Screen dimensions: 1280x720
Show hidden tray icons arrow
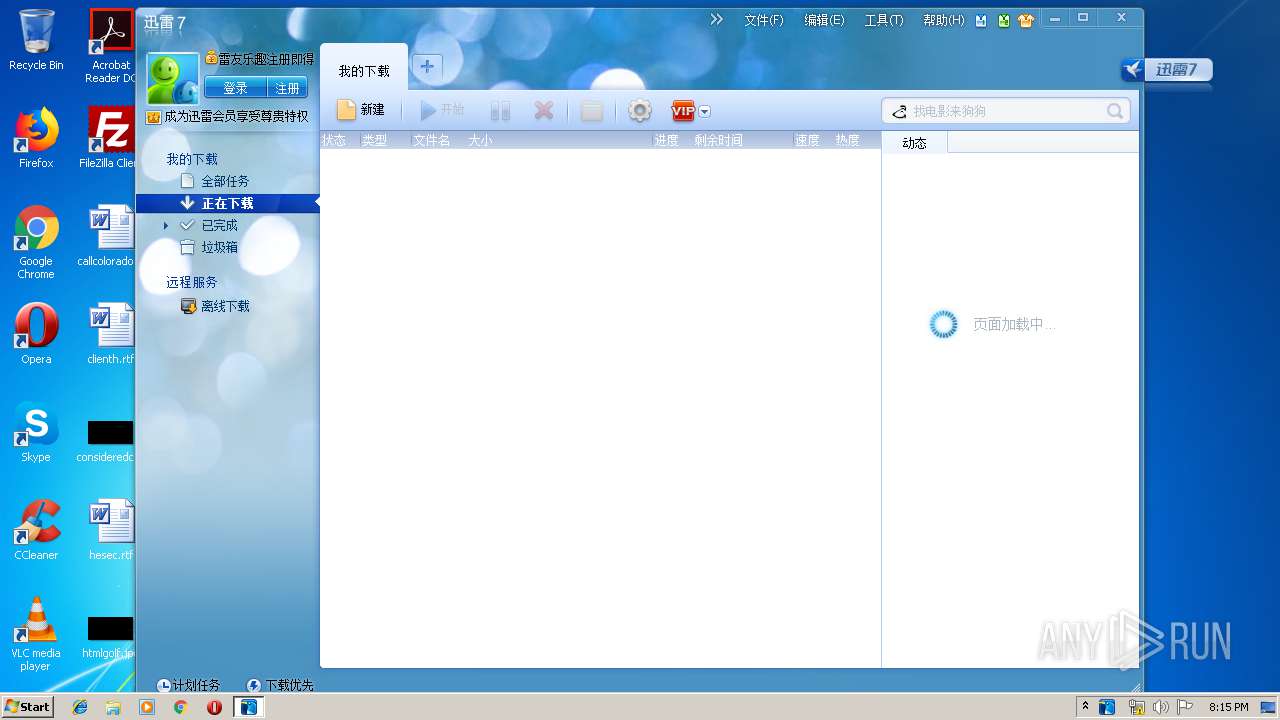(1085, 706)
